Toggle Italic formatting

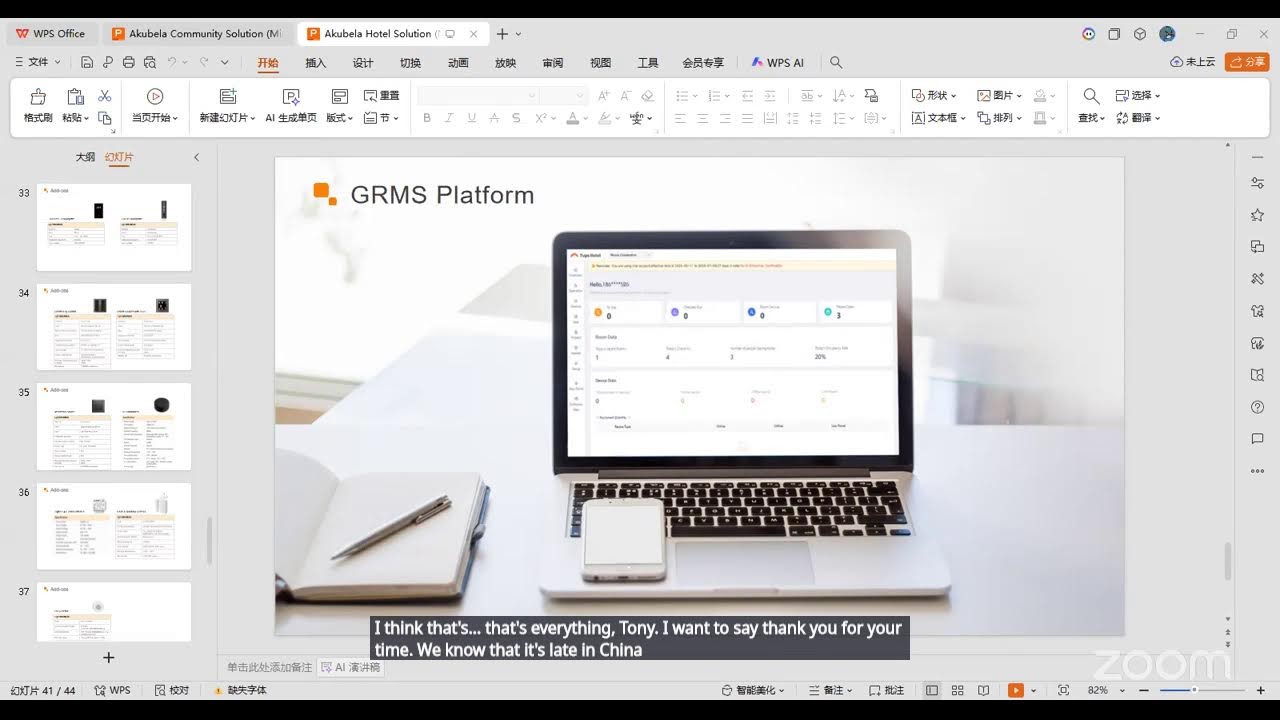coord(449,118)
